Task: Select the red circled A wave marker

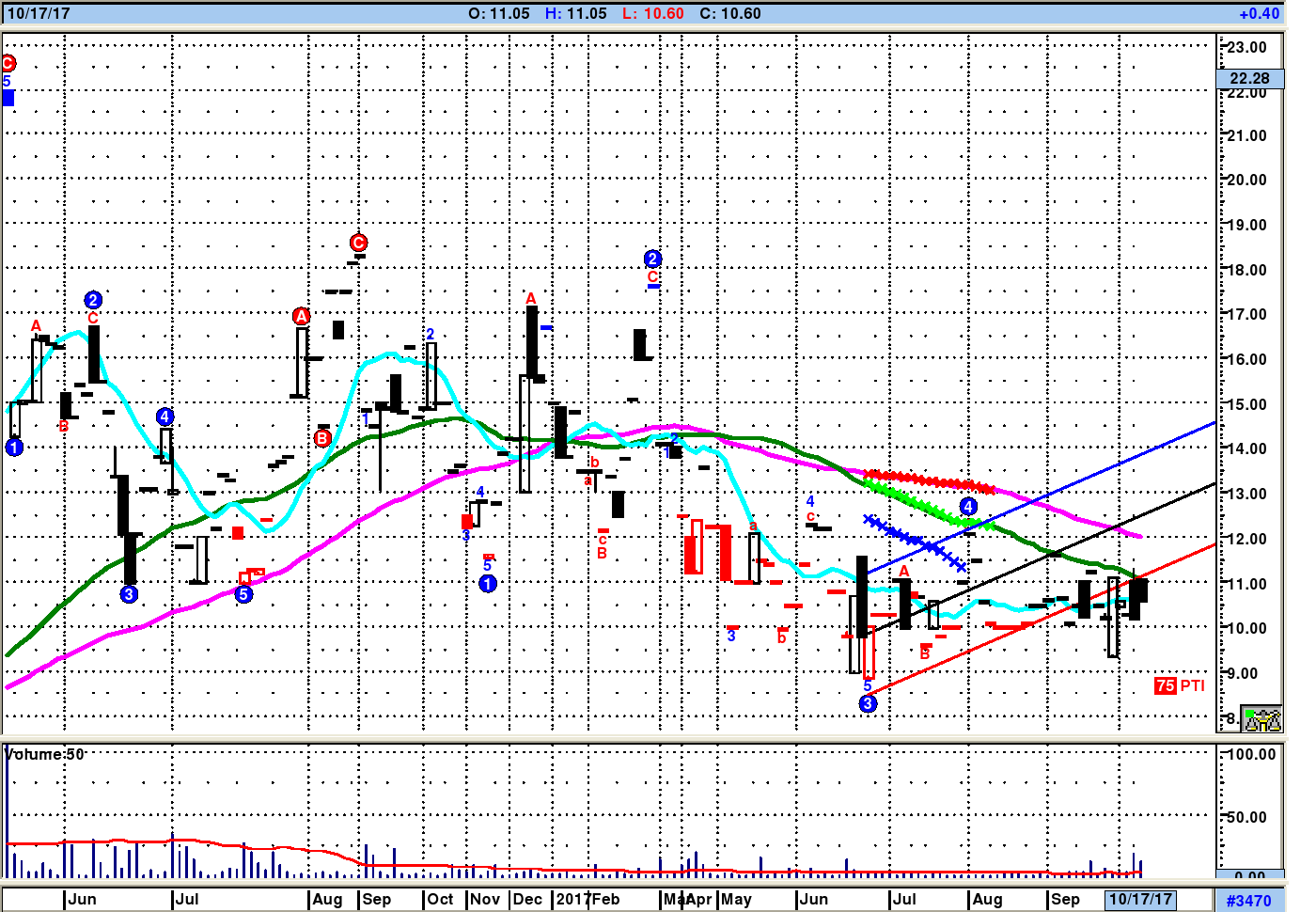Action: click(x=301, y=316)
